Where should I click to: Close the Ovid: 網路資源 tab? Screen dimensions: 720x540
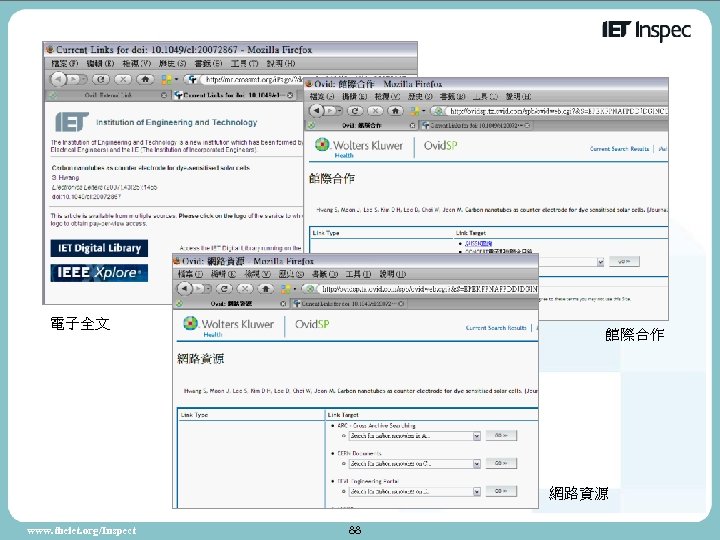(283, 304)
